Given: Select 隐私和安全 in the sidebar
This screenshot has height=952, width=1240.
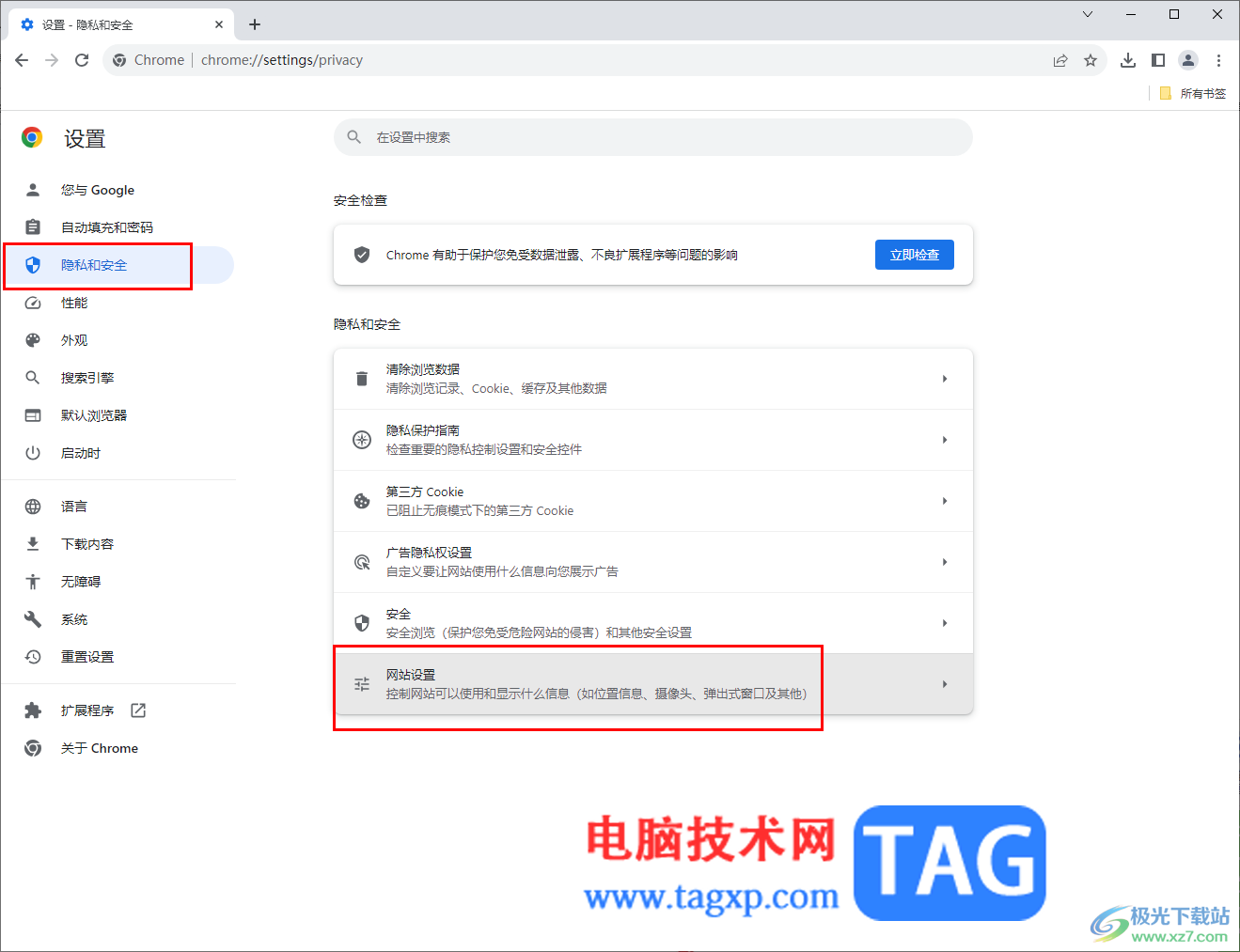Looking at the screenshot, I should [x=118, y=265].
